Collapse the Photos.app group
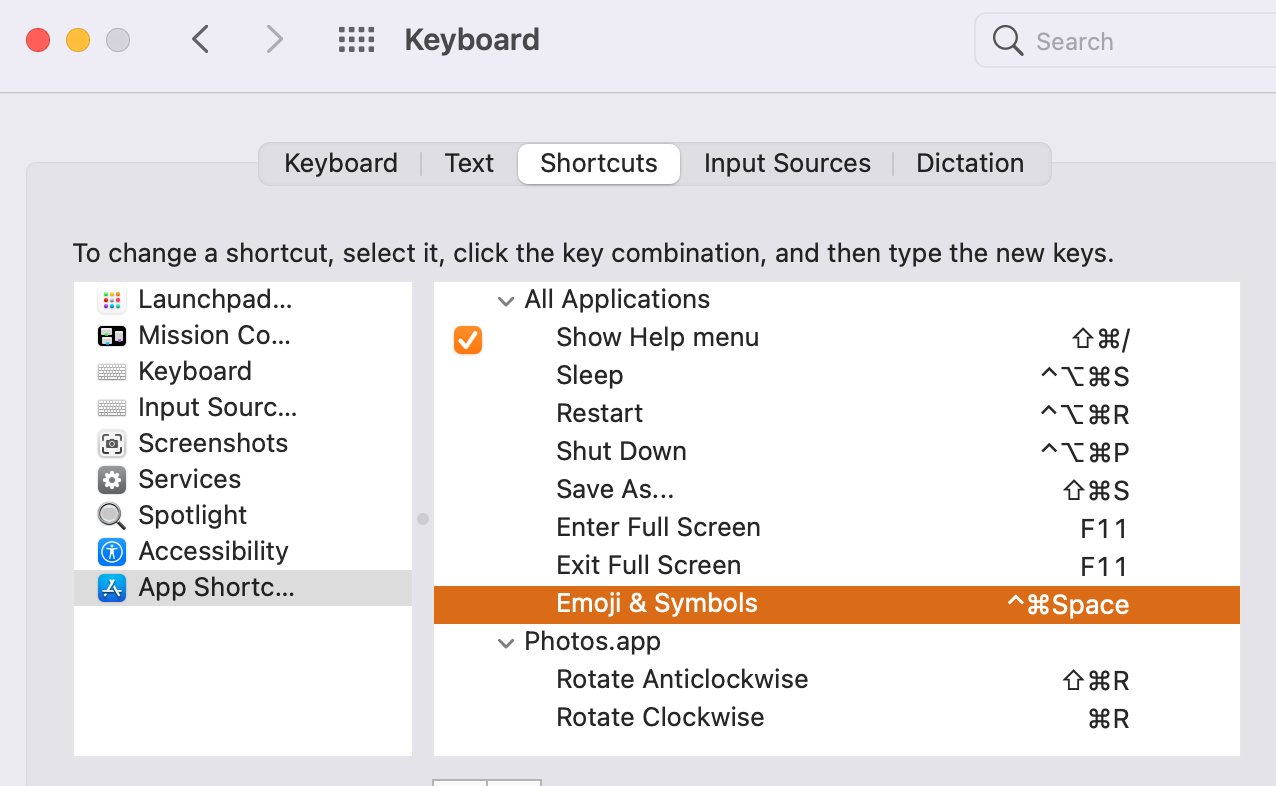 tap(506, 643)
